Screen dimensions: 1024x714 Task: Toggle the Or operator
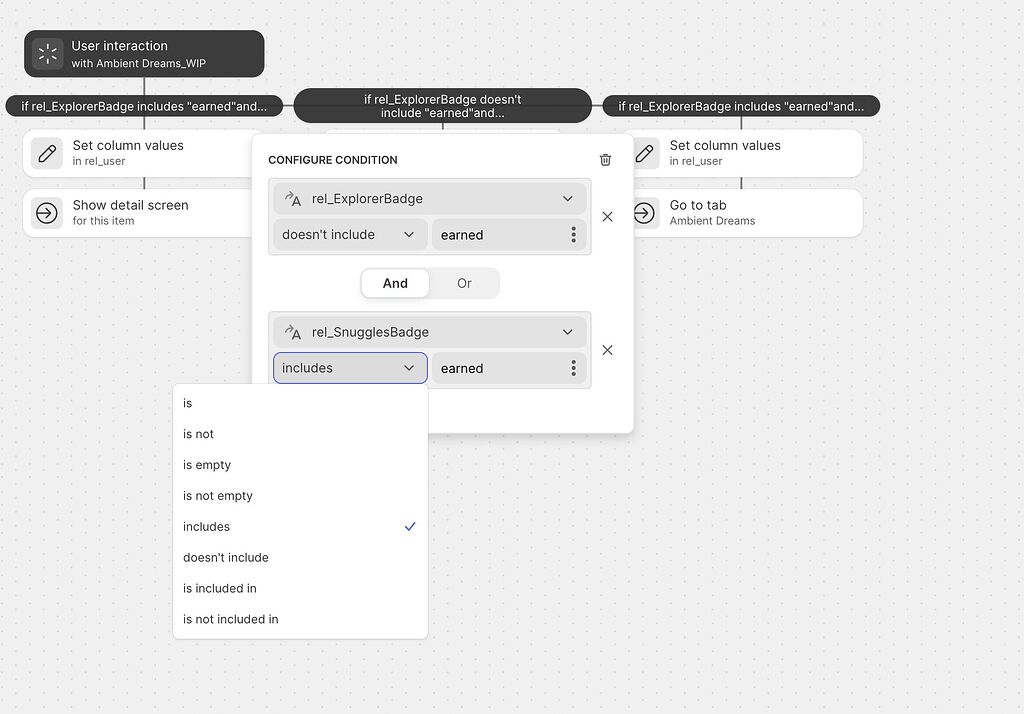pyautogui.click(x=463, y=283)
